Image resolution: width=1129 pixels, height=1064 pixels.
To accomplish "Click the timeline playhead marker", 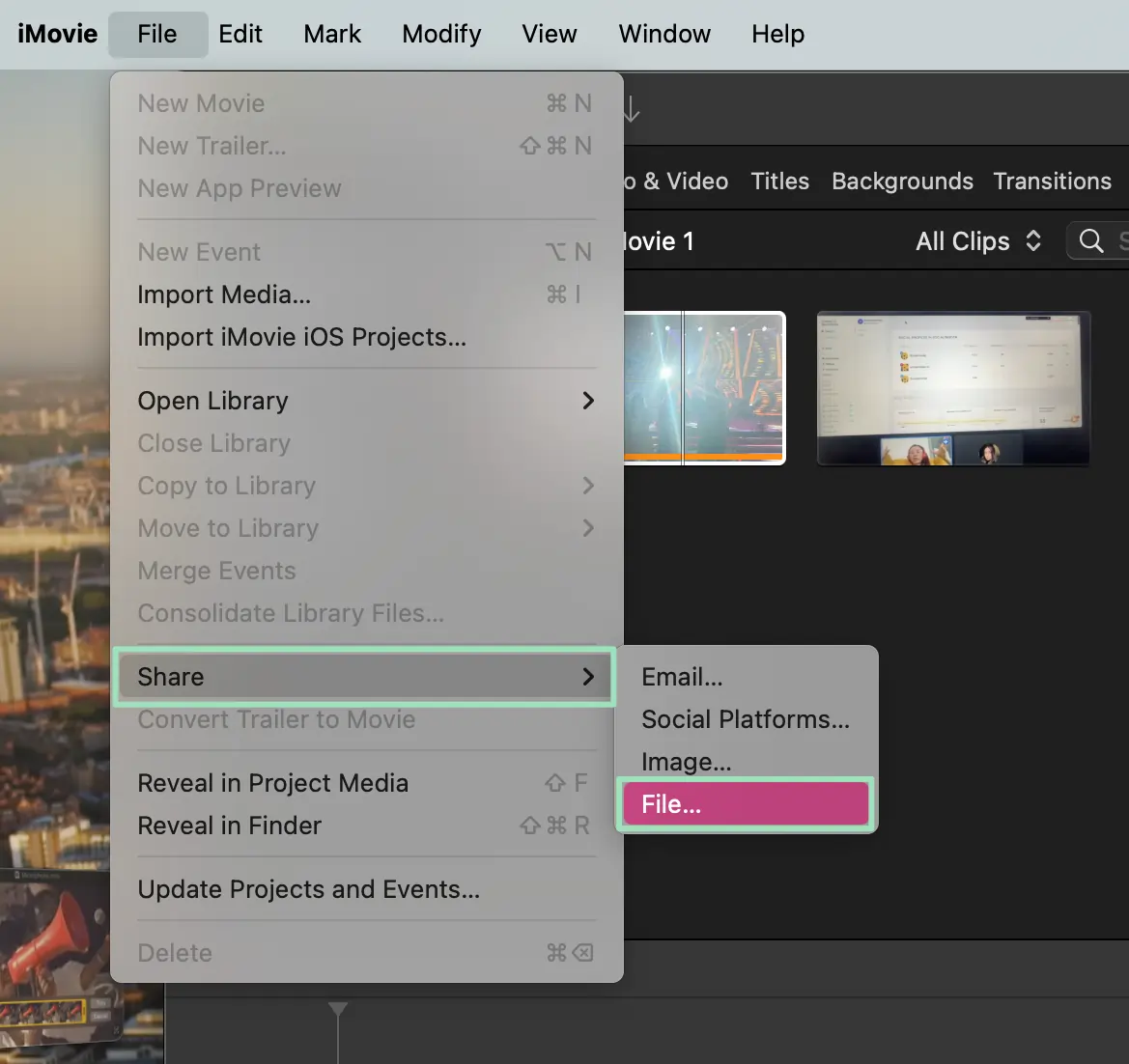I will click(x=338, y=1009).
